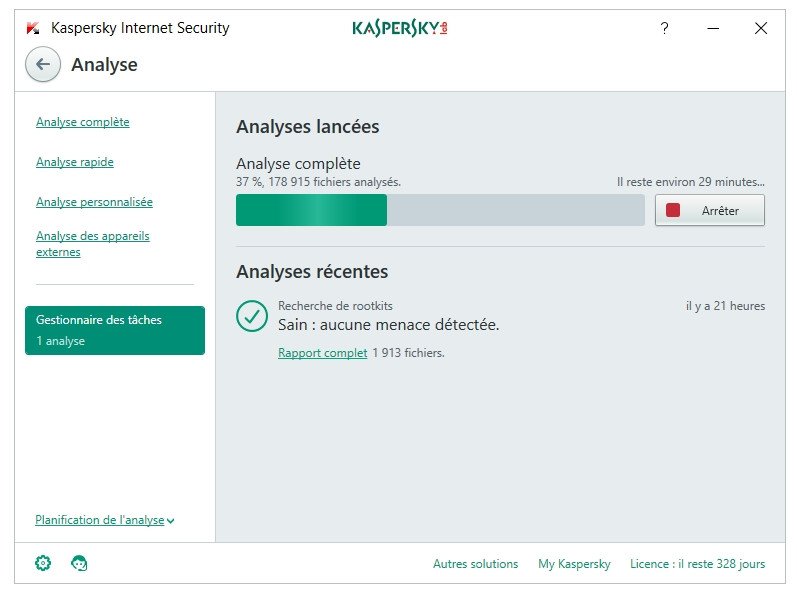Select Analyse rapide in sidebar
Viewport: 797px width, 602px height.
click(x=75, y=162)
